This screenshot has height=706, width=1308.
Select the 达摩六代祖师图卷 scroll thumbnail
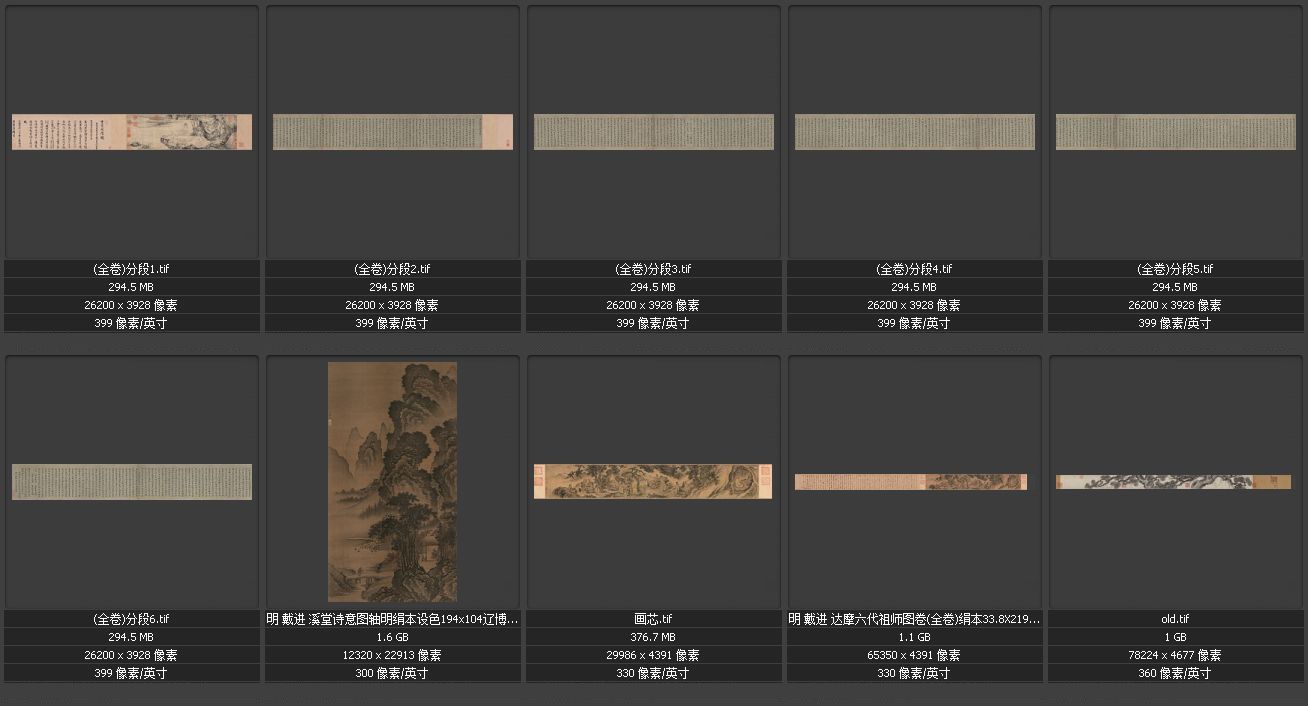coord(911,482)
